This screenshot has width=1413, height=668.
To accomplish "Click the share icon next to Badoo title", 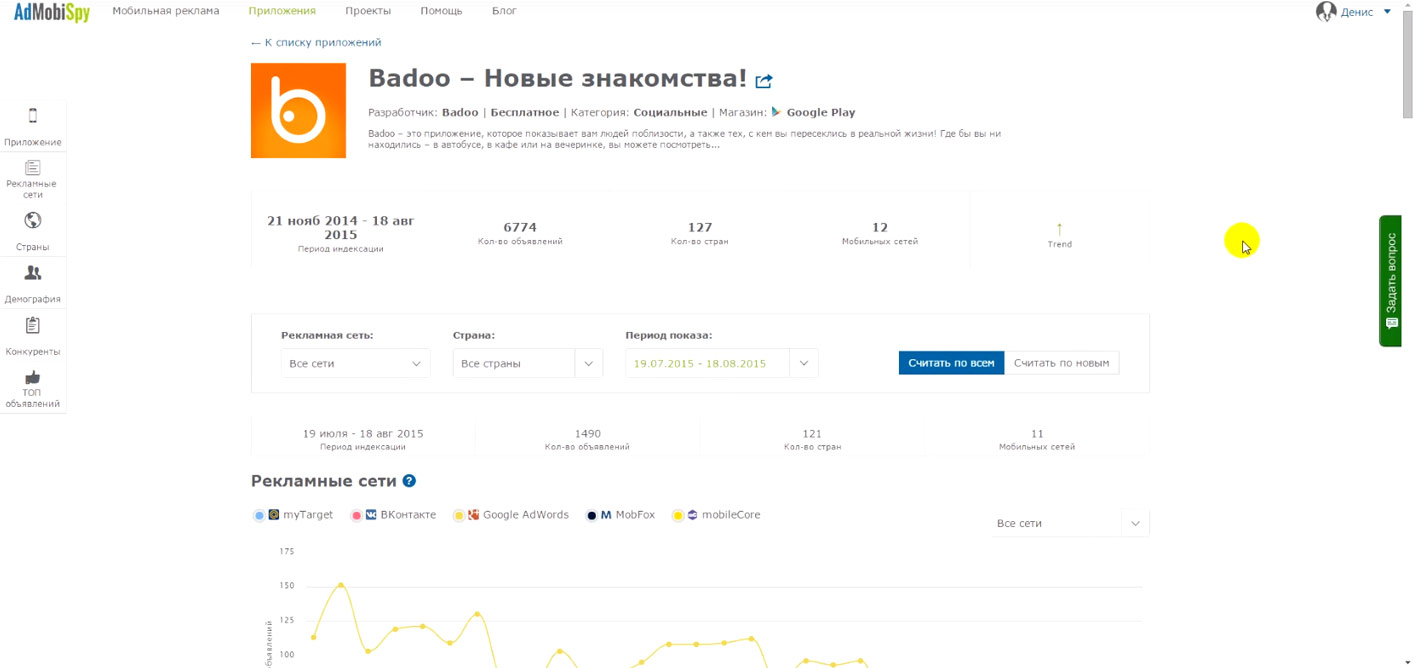I will [764, 81].
